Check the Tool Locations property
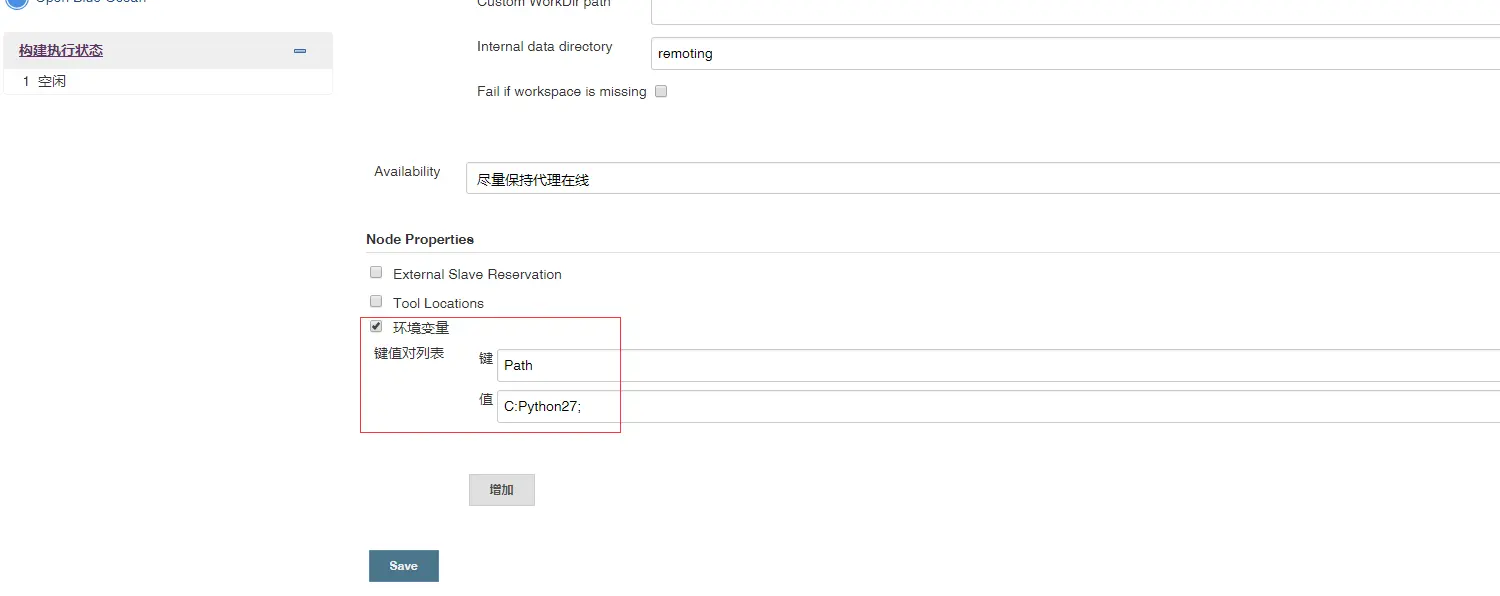1500x596 pixels. pos(375,300)
